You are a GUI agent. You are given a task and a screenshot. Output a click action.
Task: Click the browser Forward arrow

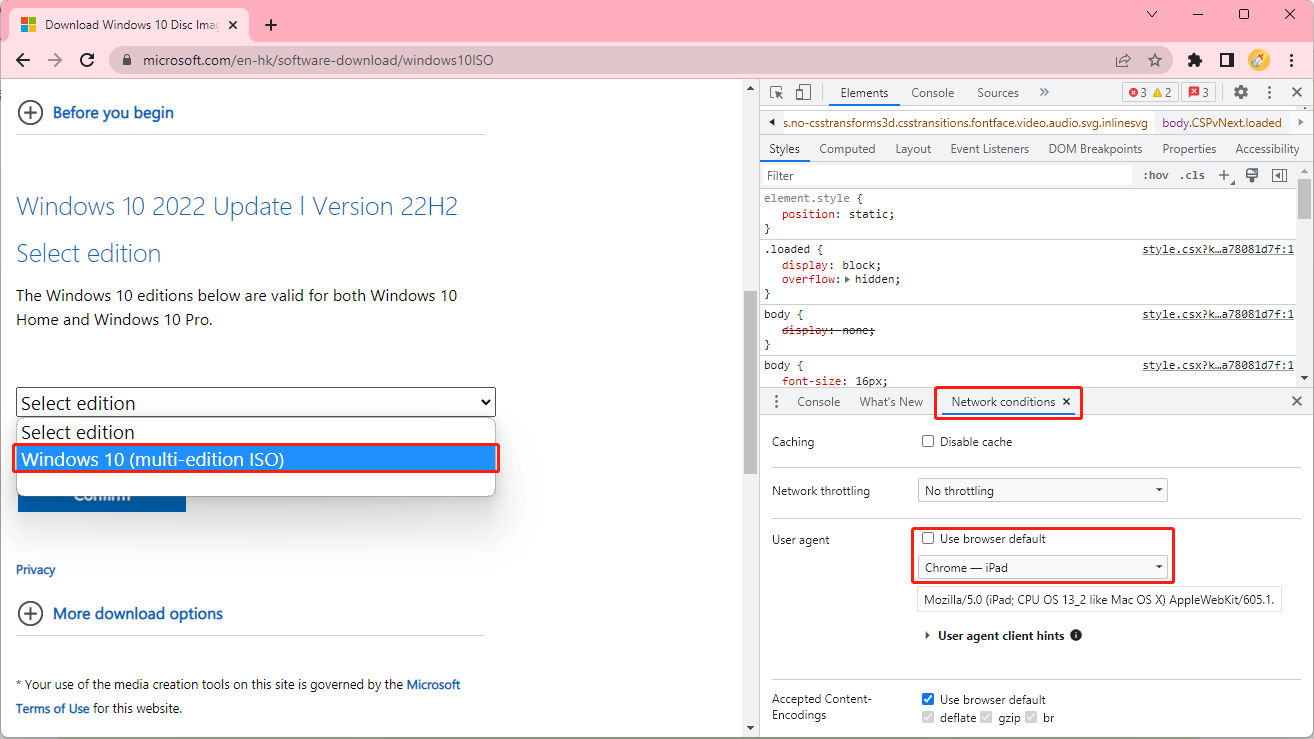pyautogui.click(x=55, y=60)
